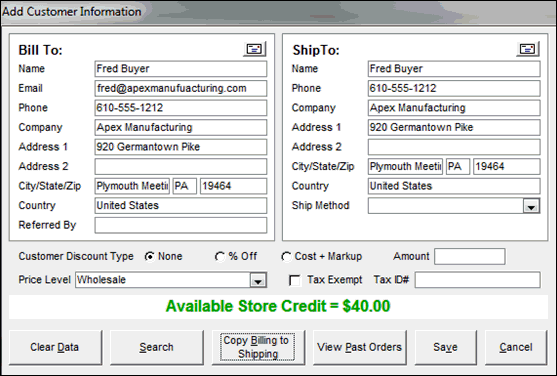Select the % Off discount radio button
This screenshot has height=376, width=557.
(x=220, y=257)
